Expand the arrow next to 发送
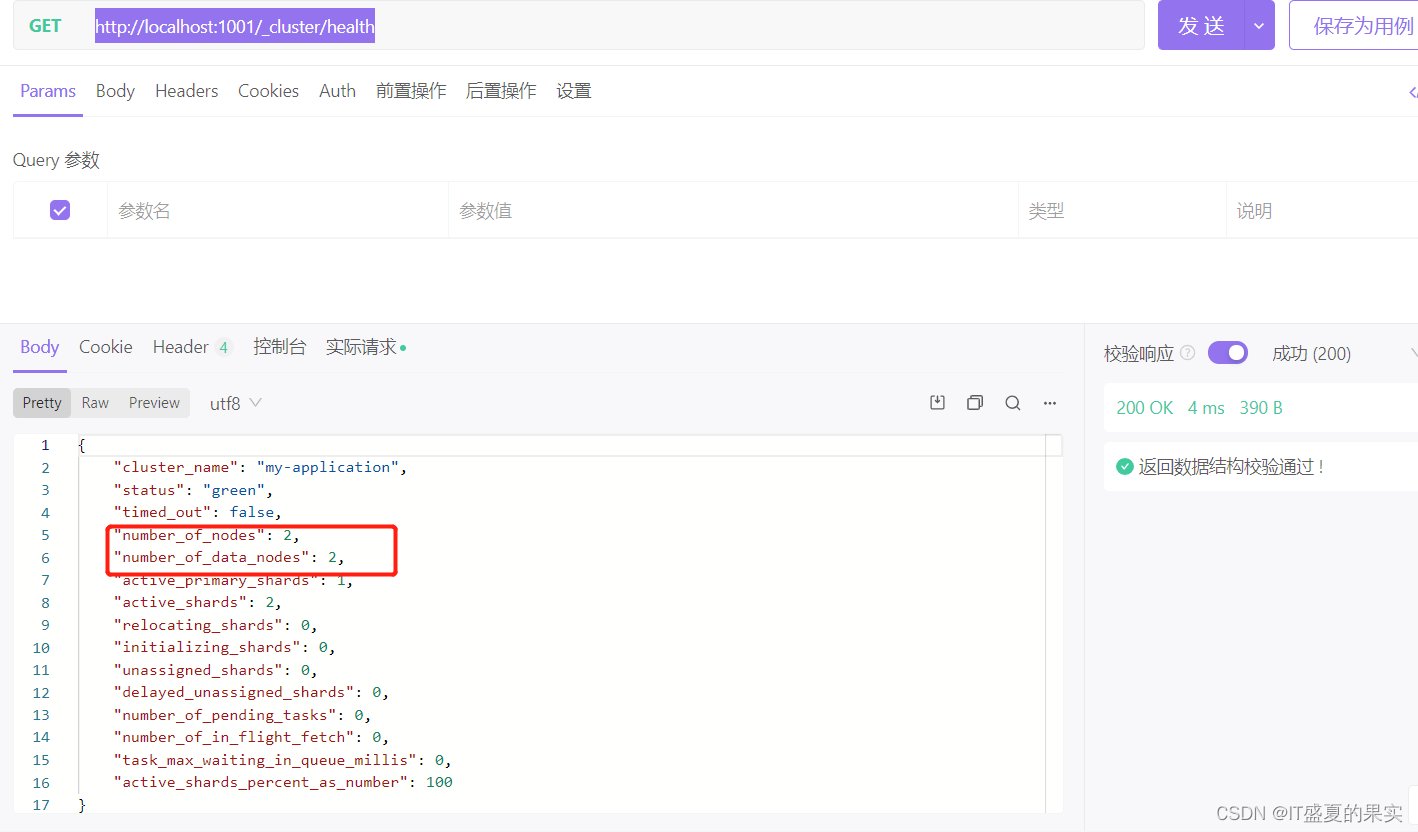 click(1259, 26)
